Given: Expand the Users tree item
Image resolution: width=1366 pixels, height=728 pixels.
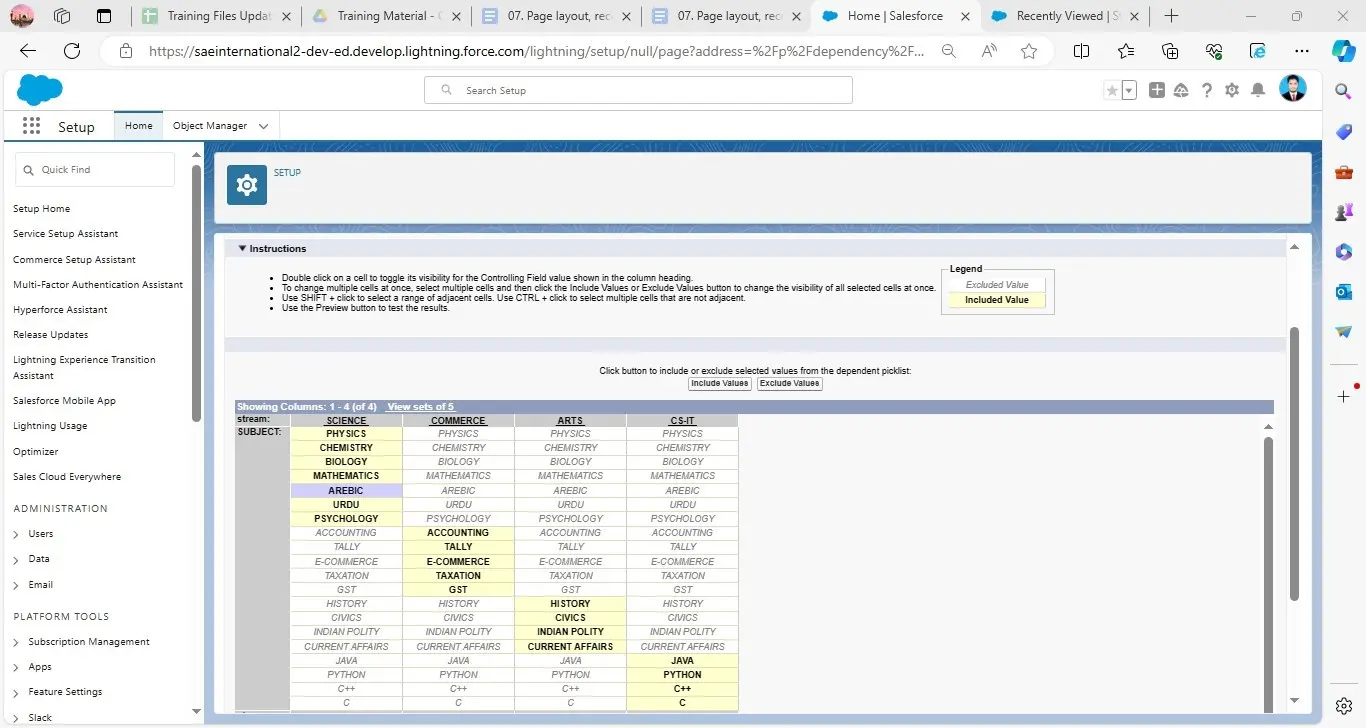Looking at the screenshot, I should click(x=17, y=534).
